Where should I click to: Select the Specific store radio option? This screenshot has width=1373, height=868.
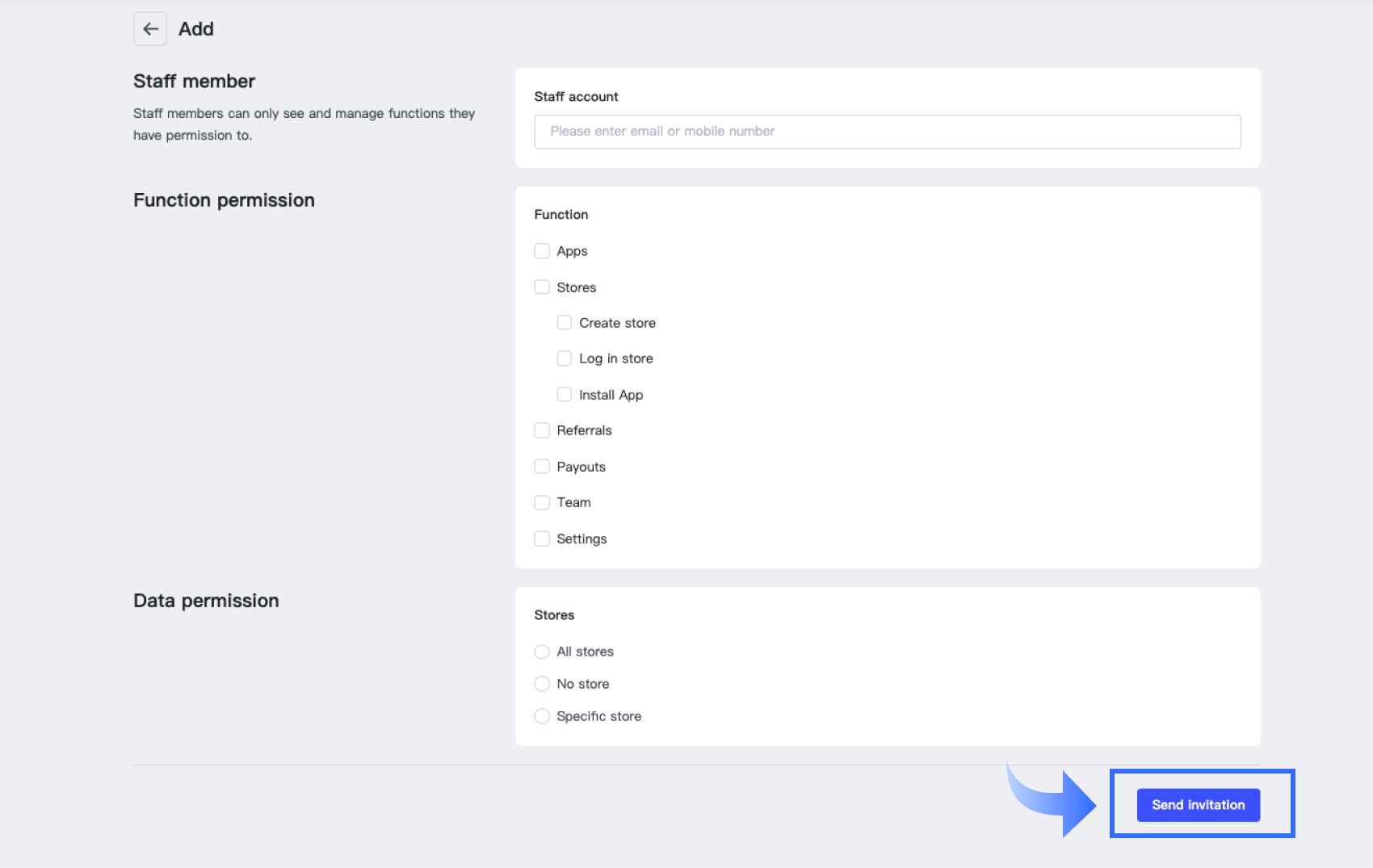pos(542,716)
